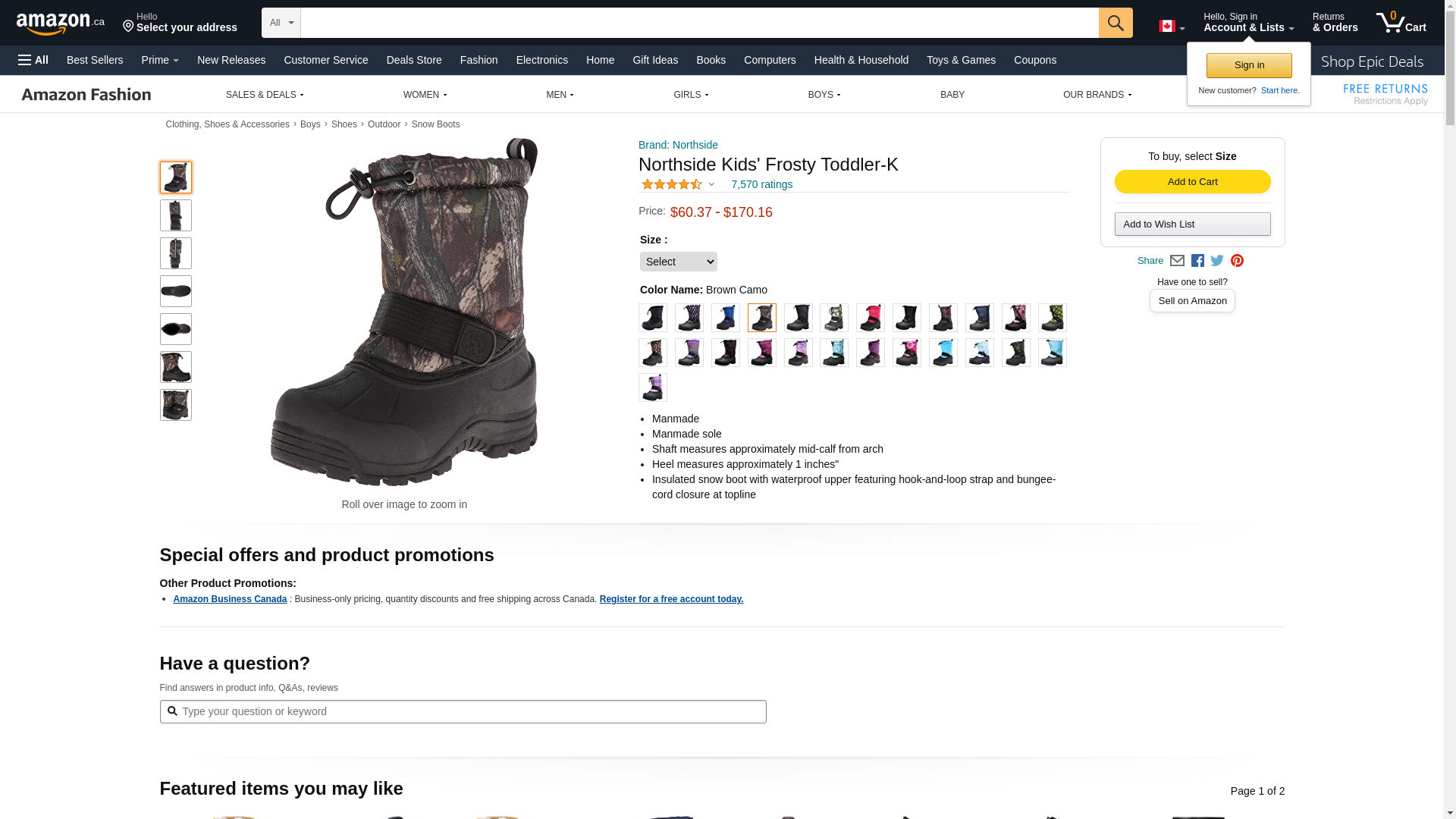Expand the star ratings breakdown arrow
The image size is (1456, 819).
coord(711,184)
